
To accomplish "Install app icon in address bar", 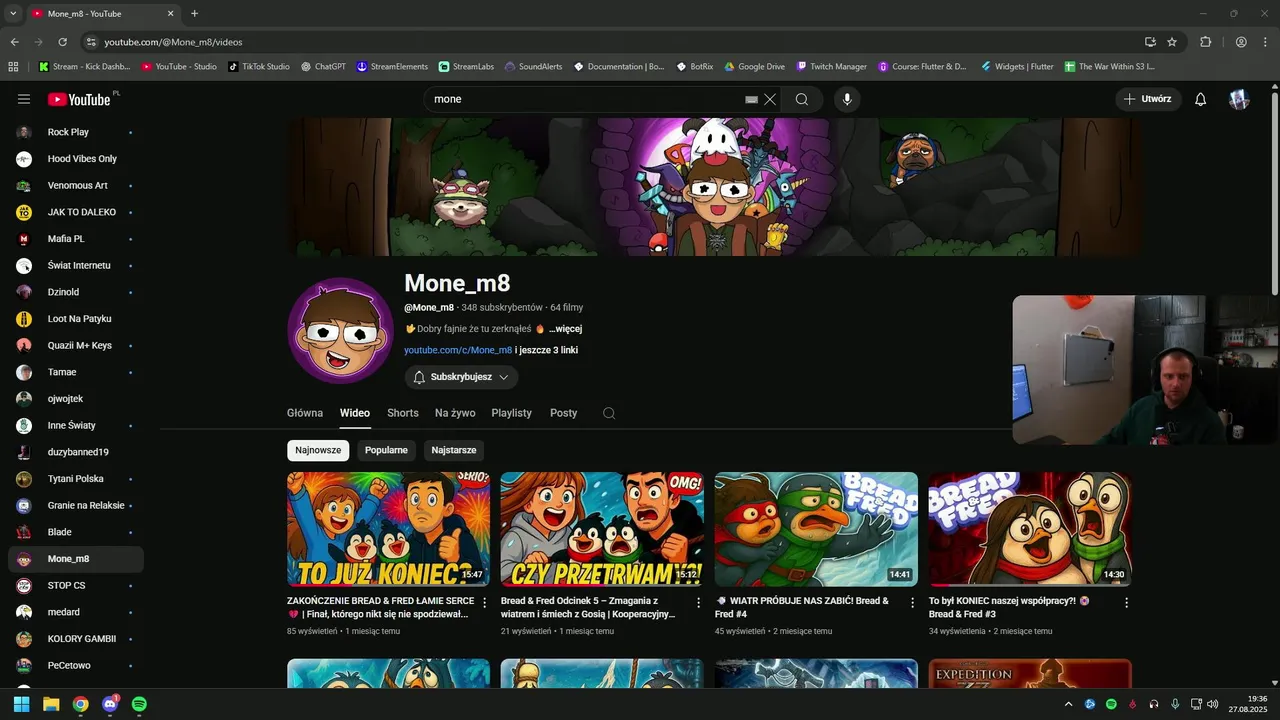I will [x=1150, y=42].
